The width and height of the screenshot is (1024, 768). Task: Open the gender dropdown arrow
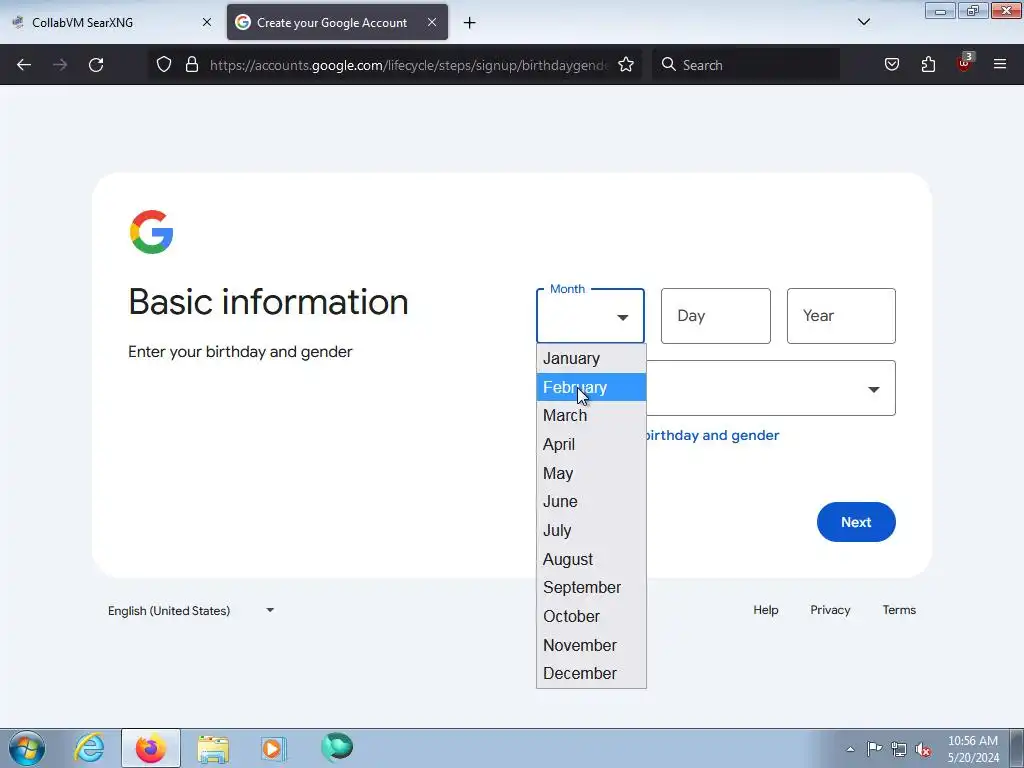click(873, 389)
